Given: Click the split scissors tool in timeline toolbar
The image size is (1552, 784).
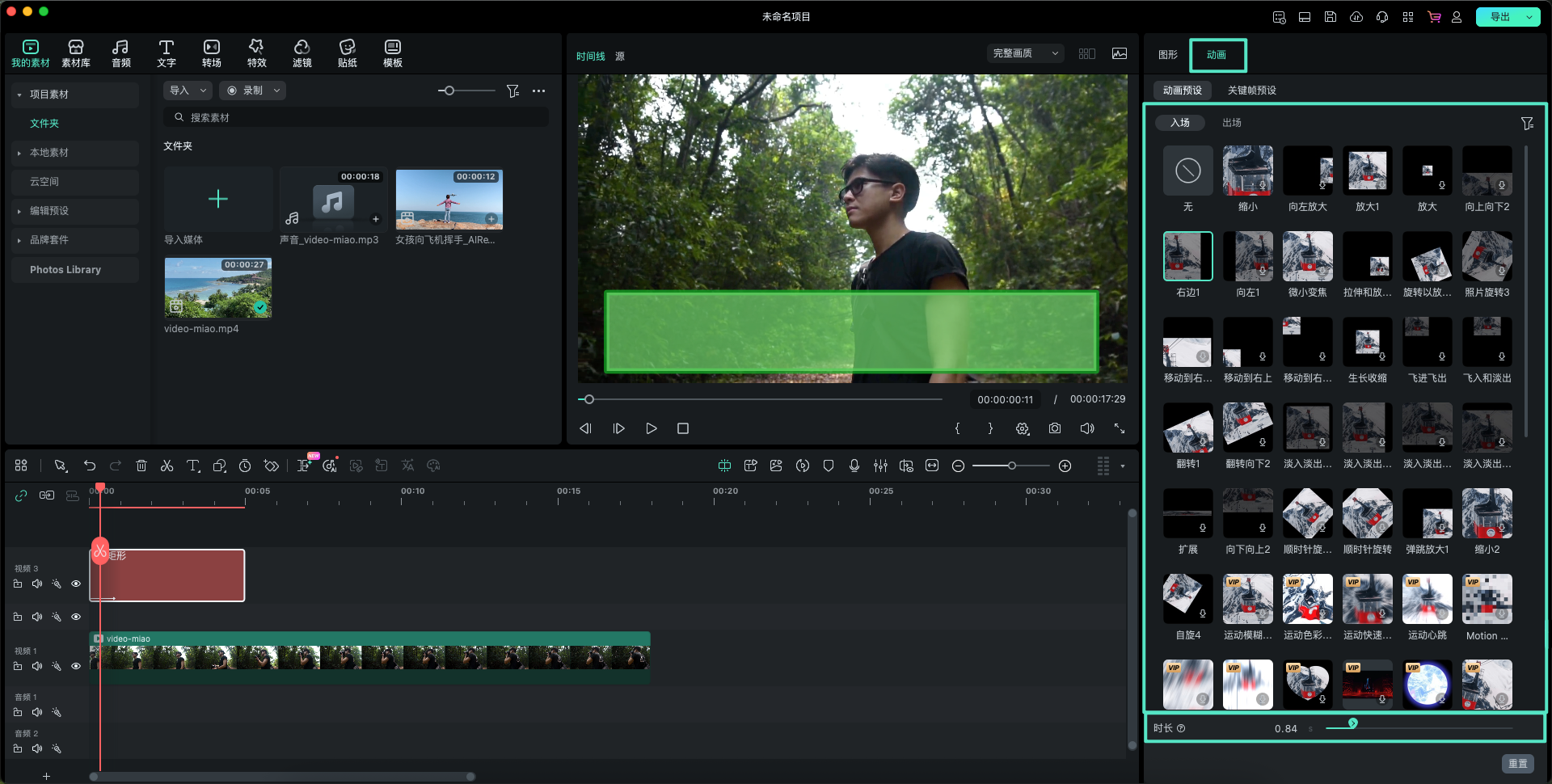Looking at the screenshot, I should pos(167,466).
